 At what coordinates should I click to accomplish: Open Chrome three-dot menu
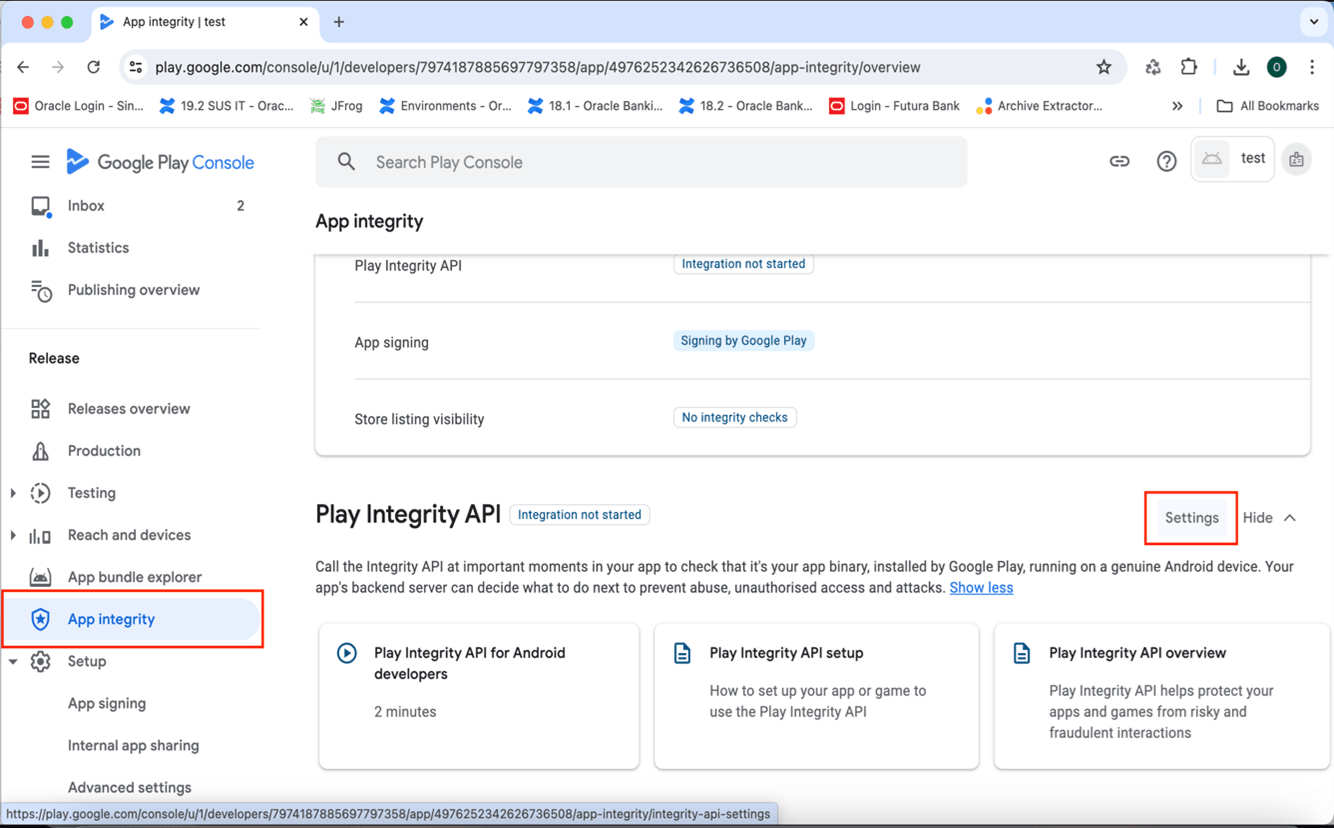point(1312,67)
